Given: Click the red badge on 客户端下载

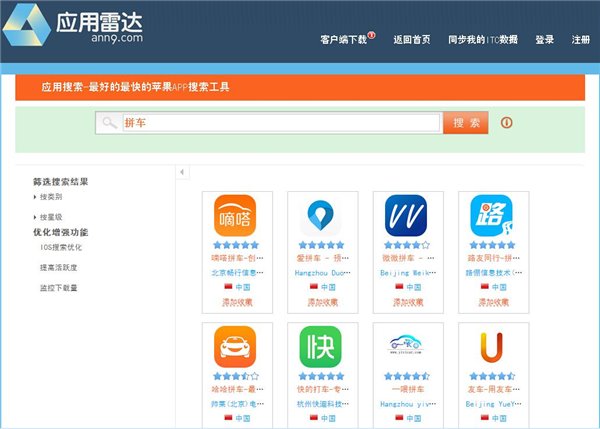Looking at the screenshot, I should click(372, 35).
